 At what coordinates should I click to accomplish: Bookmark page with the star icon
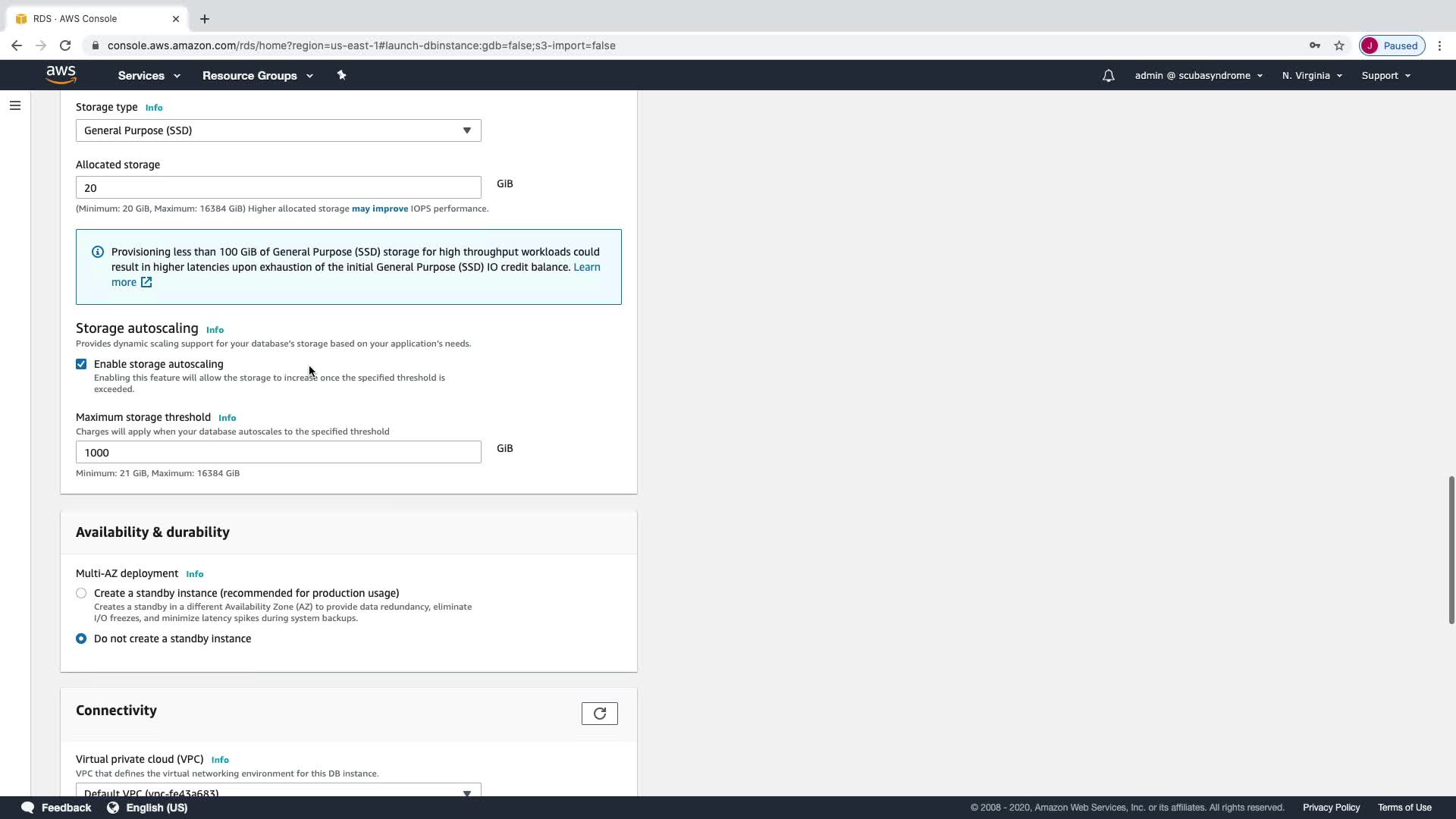(x=1339, y=45)
